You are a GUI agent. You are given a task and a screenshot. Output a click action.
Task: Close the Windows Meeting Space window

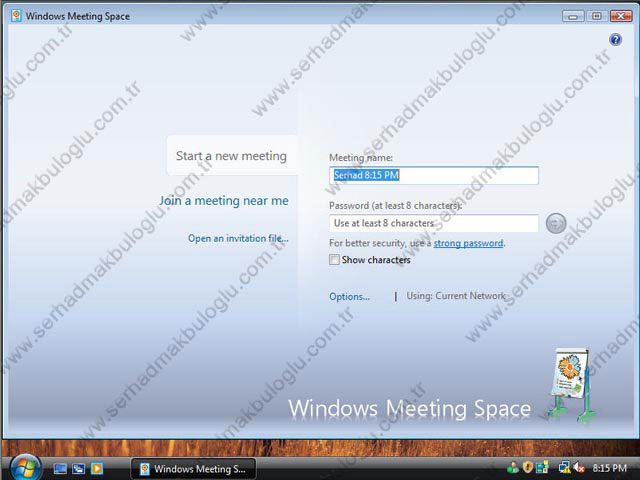coord(621,16)
